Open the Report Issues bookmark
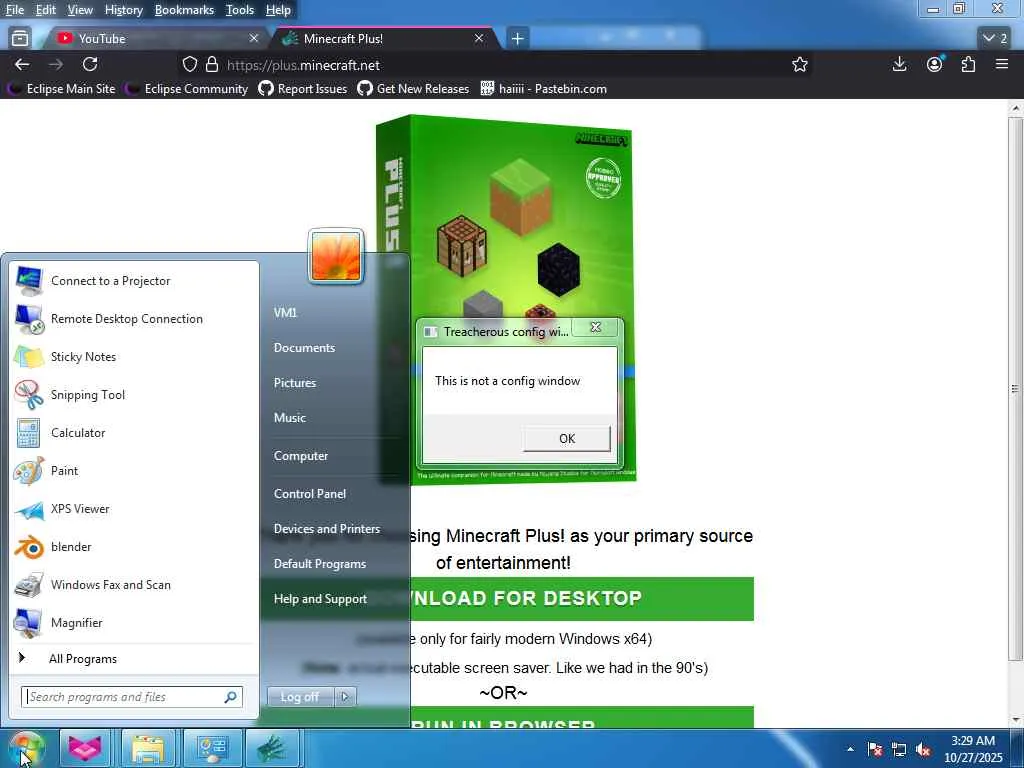 click(303, 89)
